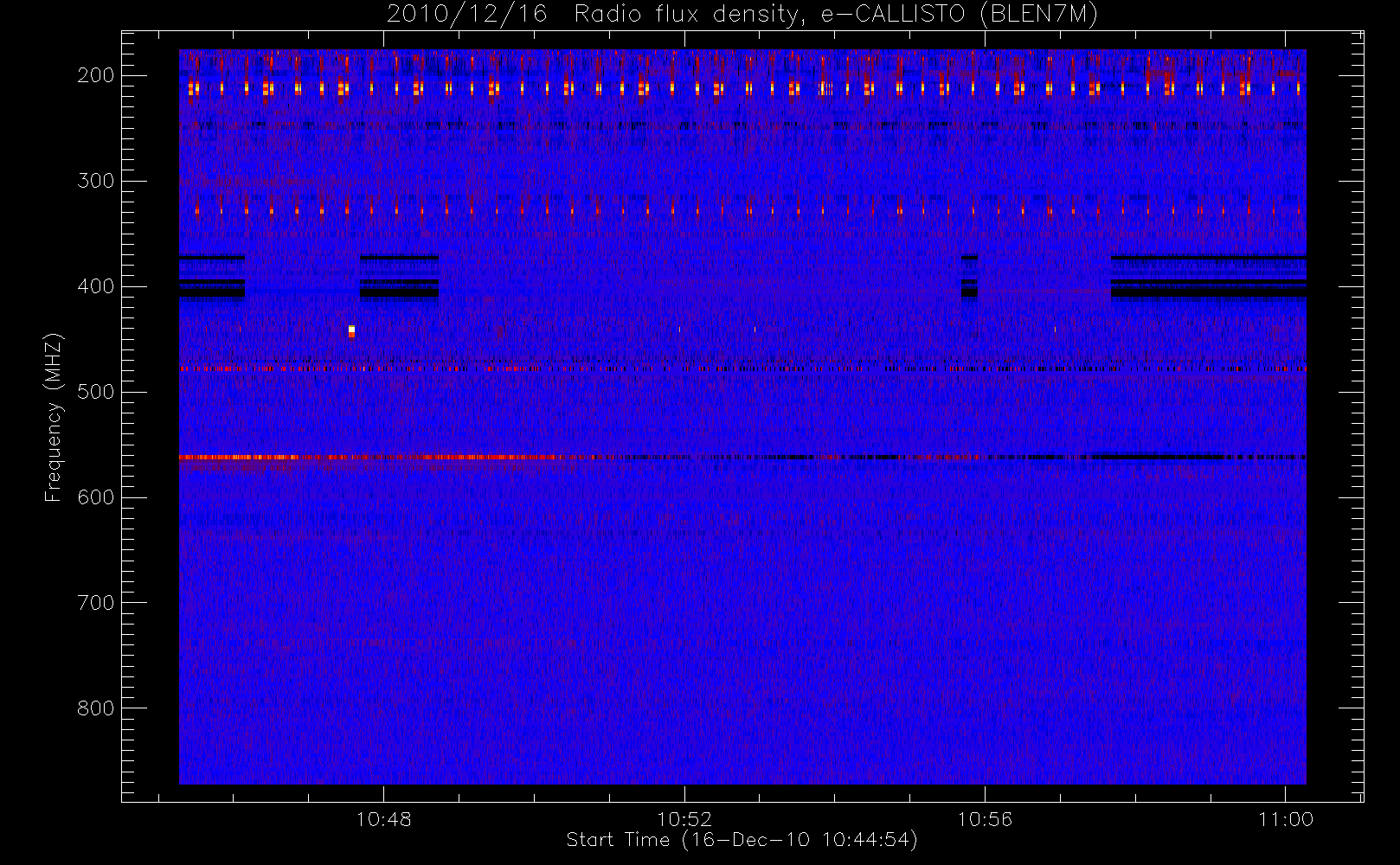Click the 700 frequency tick label

96,603
